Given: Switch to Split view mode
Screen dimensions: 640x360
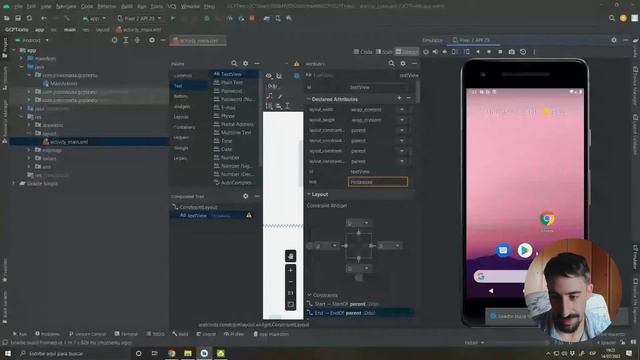Looking at the screenshot, I should 384,51.
